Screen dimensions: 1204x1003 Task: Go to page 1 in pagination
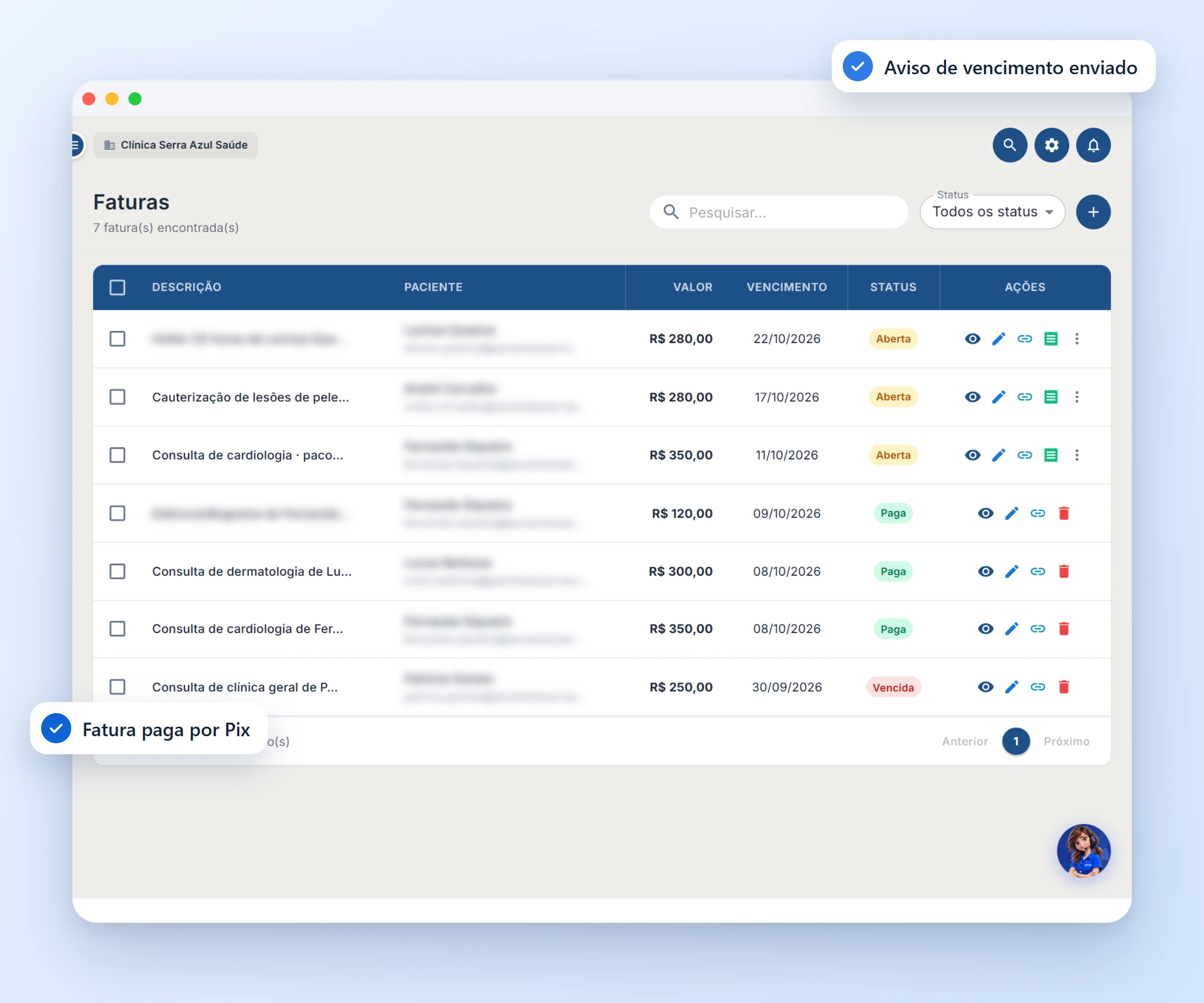point(1016,741)
